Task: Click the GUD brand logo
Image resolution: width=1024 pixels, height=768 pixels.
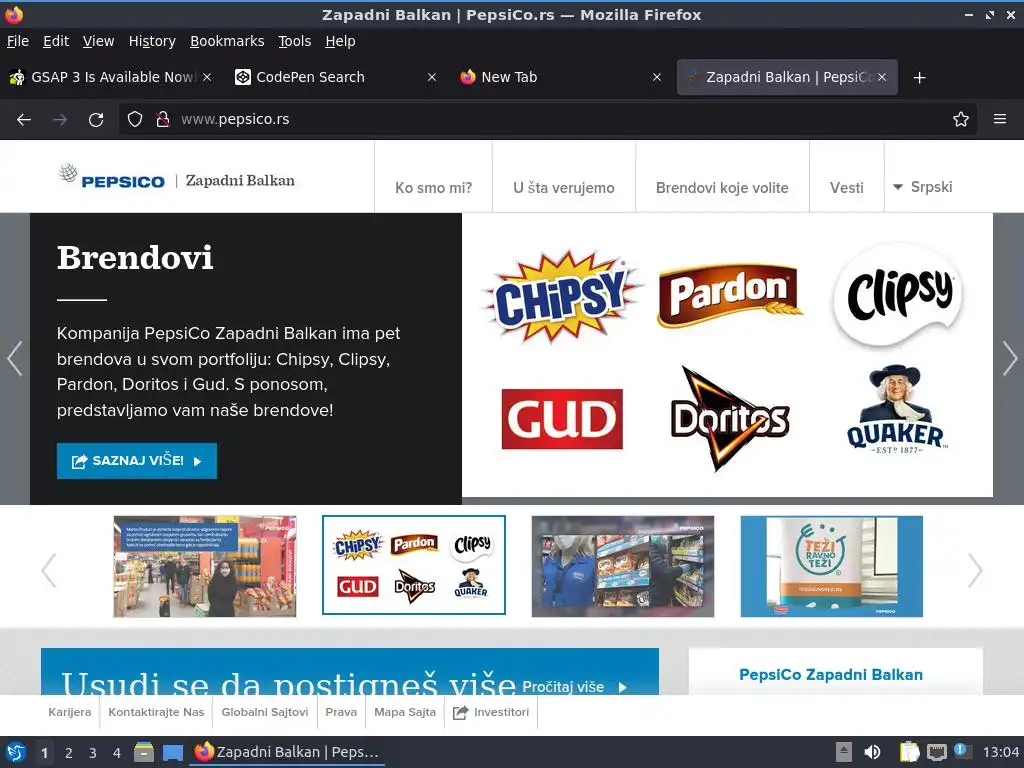Action: coord(562,419)
